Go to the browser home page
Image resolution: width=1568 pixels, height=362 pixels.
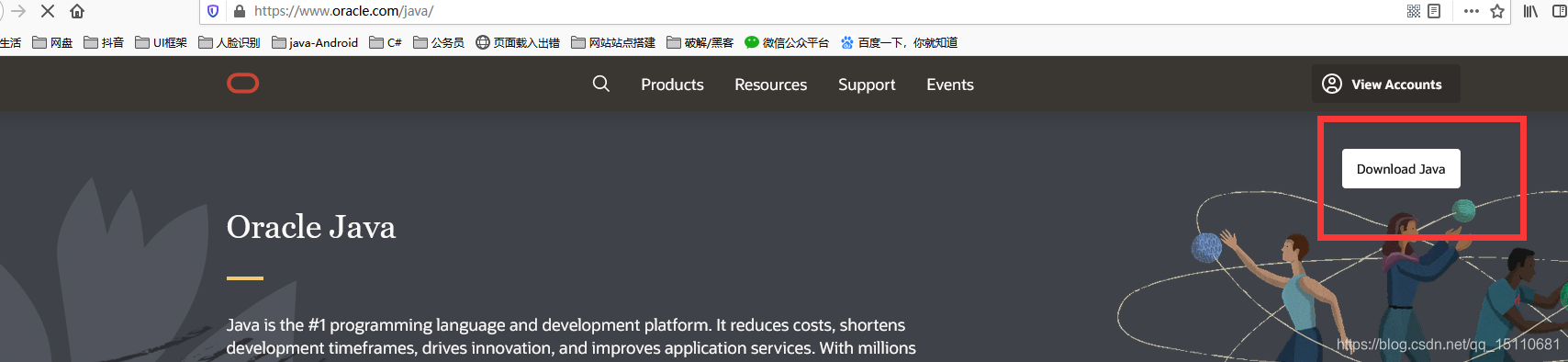click(77, 11)
